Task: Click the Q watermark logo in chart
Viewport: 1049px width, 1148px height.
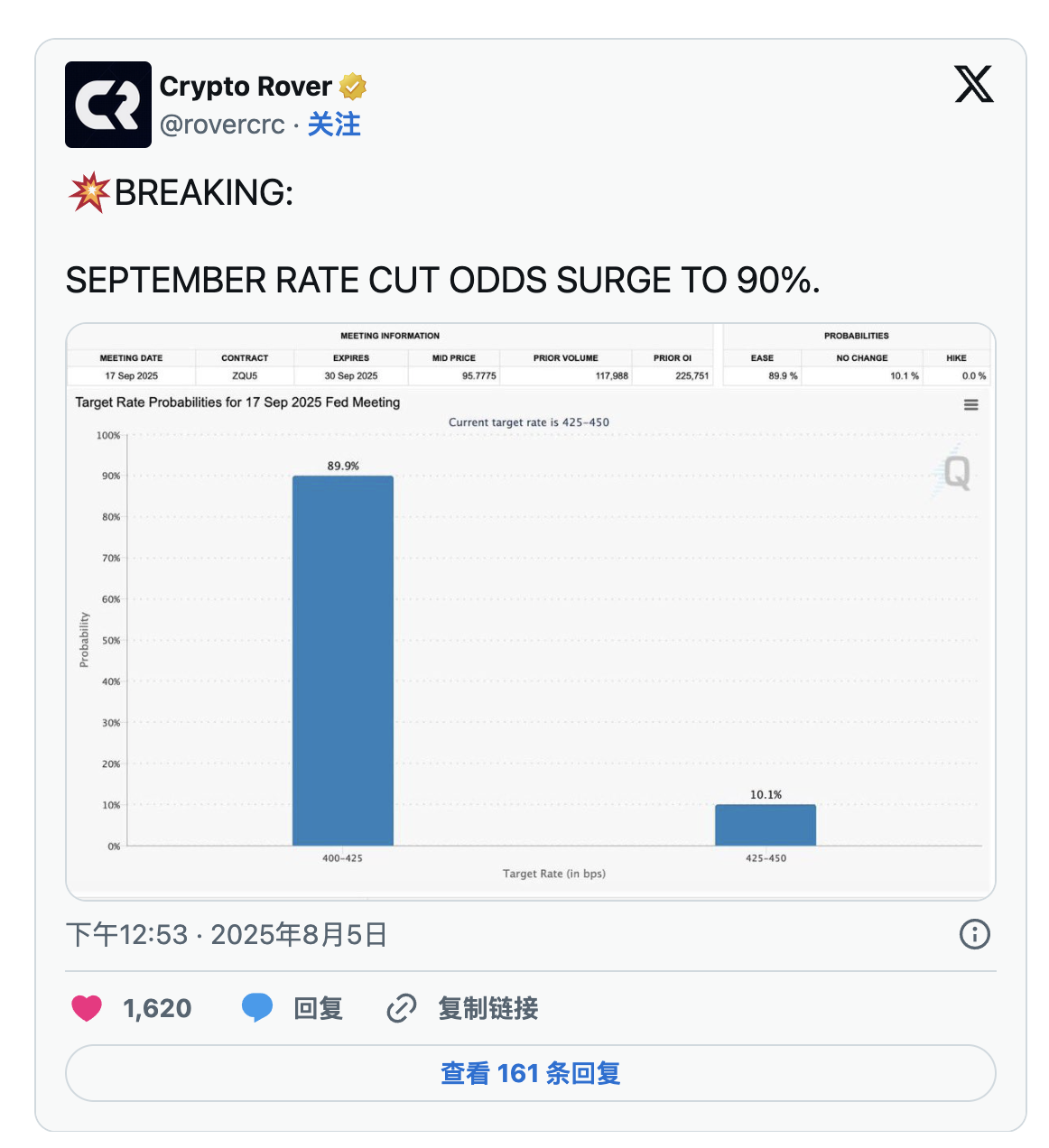Action: point(955,472)
